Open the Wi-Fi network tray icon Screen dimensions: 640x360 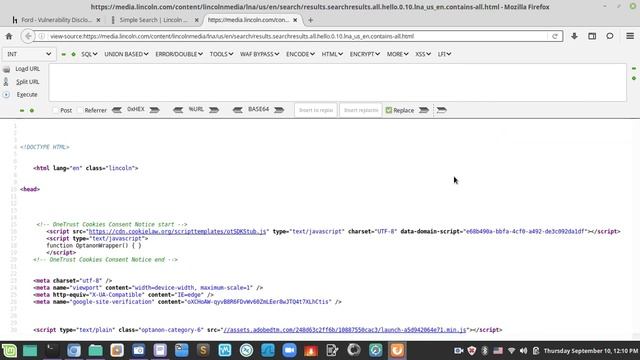511,351
